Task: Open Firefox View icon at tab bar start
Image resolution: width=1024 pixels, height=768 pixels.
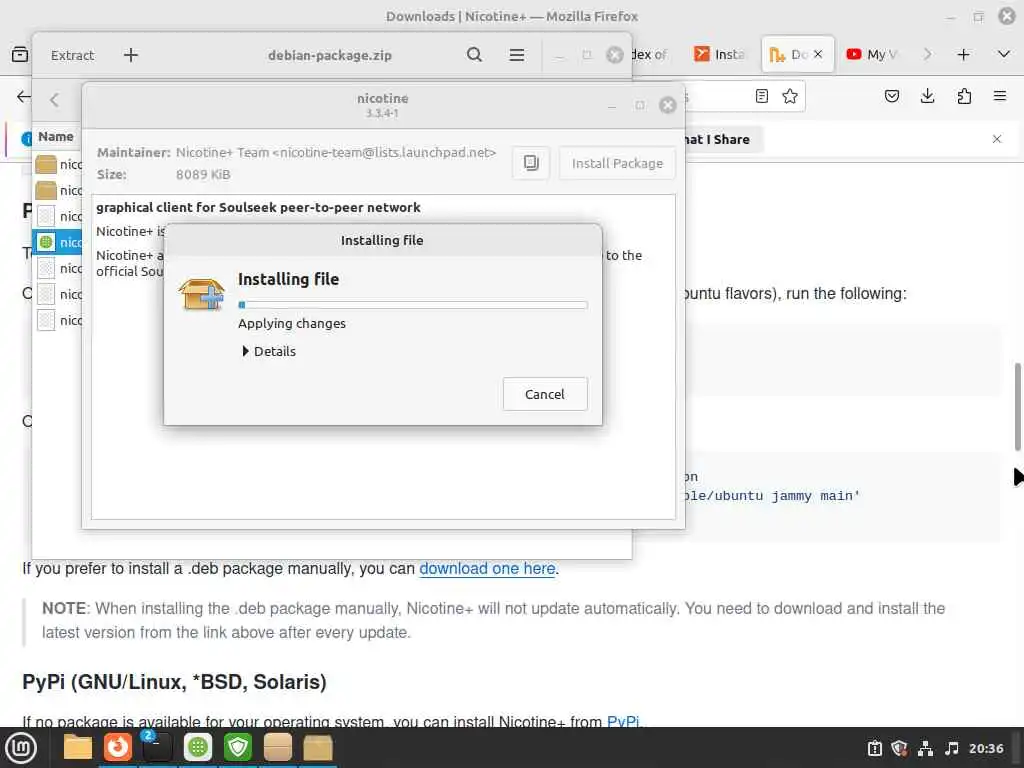Action: pyautogui.click(x=20, y=54)
